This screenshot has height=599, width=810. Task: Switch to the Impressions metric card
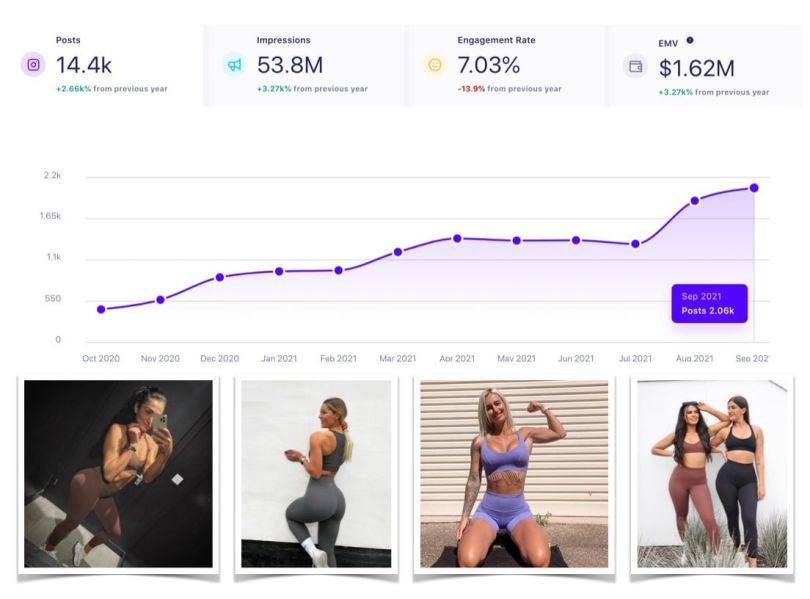(x=304, y=66)
